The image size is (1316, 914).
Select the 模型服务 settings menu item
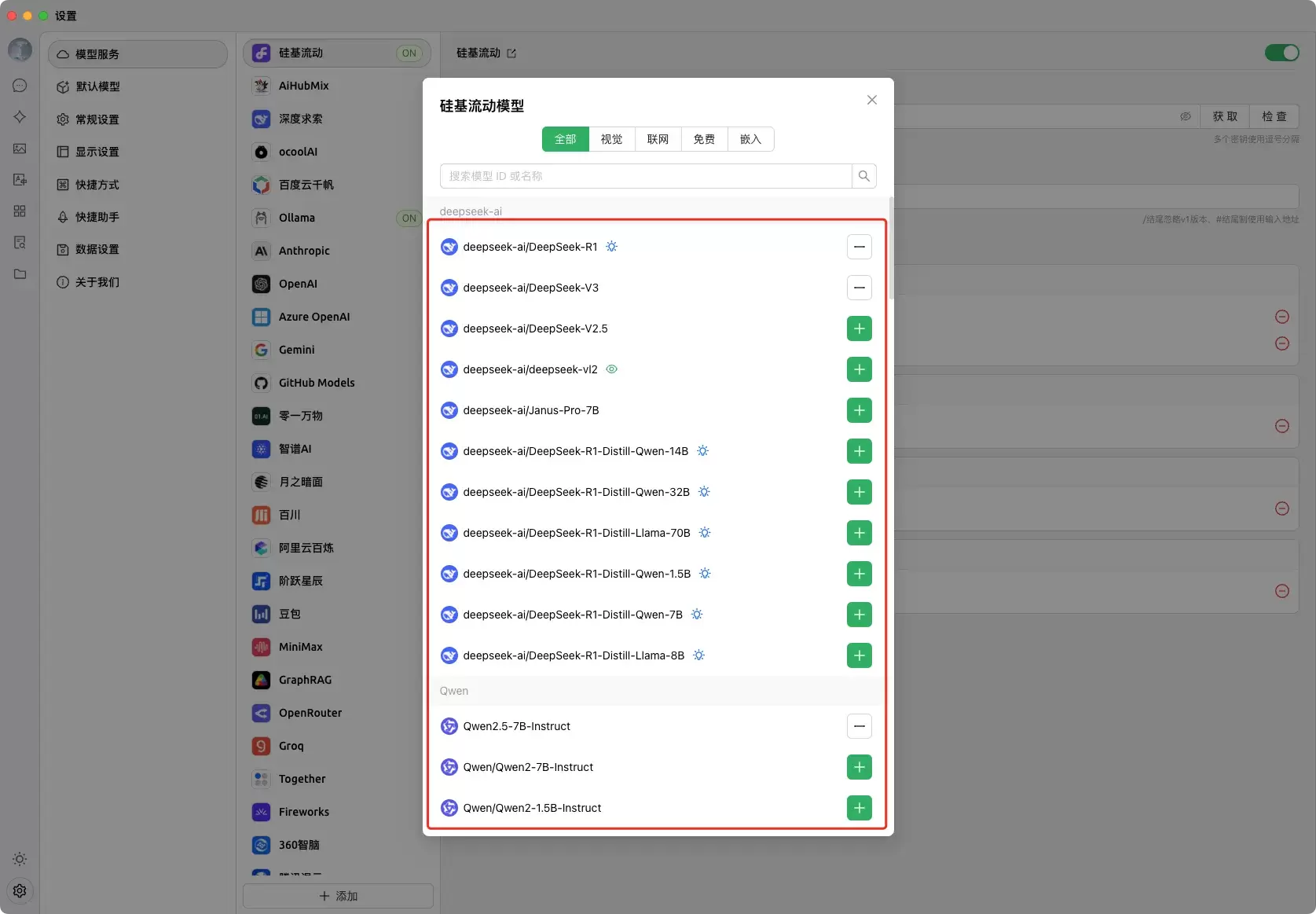pos(137,54)
